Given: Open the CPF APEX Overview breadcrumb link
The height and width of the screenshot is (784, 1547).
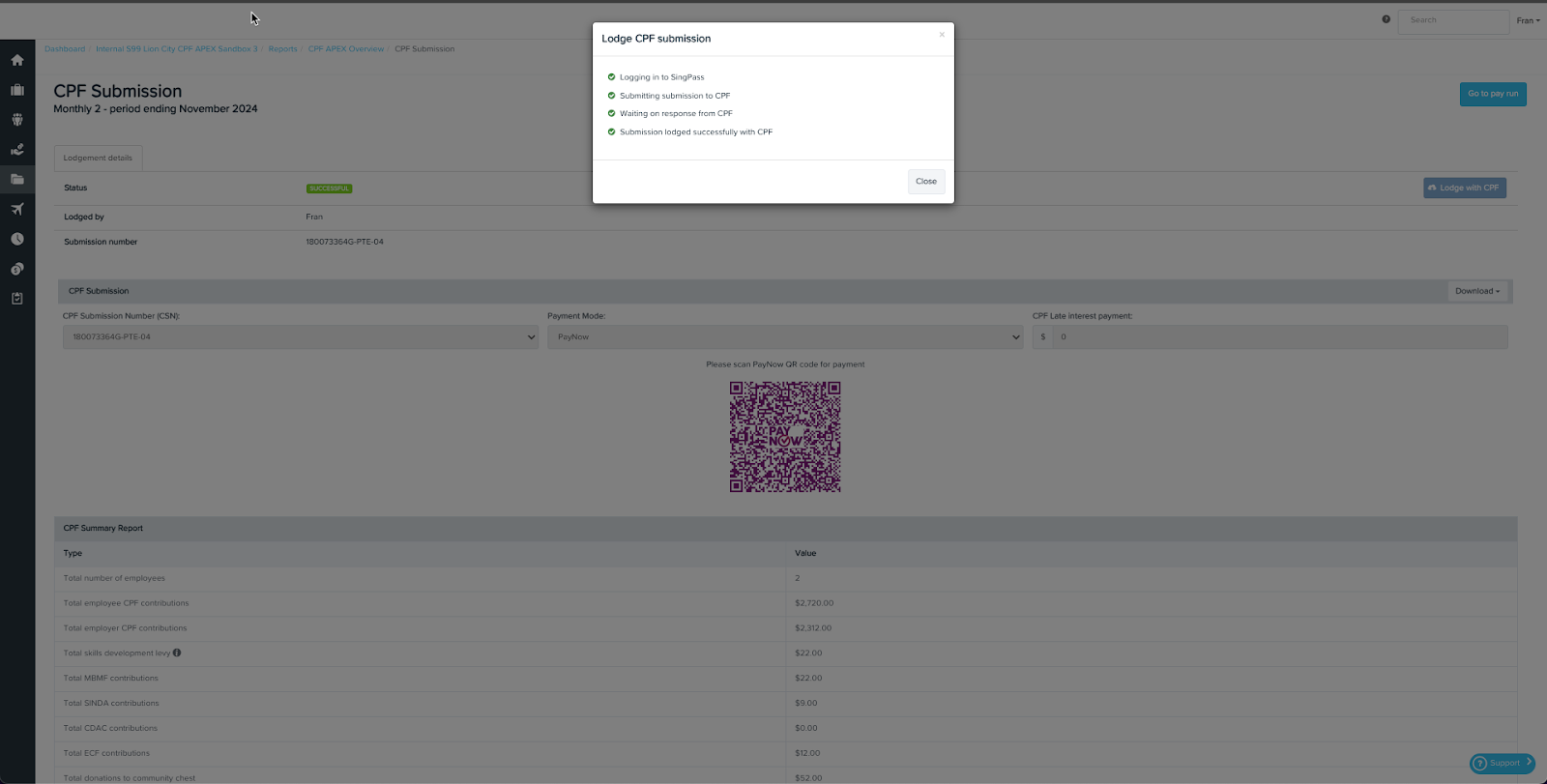Looking at the screenshot, I should point(346,49).
